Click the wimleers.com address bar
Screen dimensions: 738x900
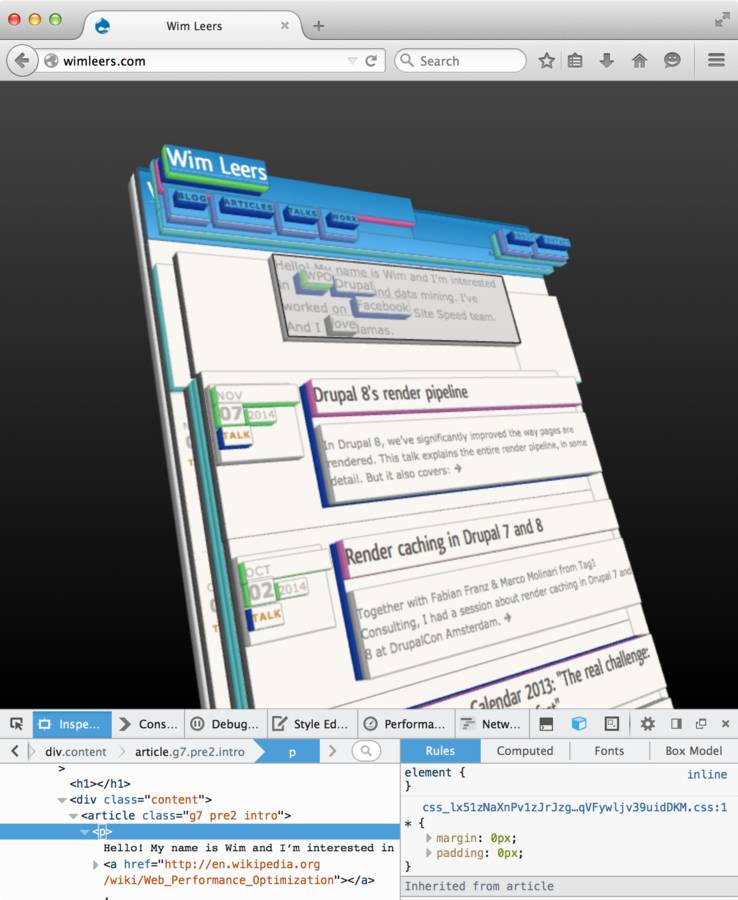195,61
